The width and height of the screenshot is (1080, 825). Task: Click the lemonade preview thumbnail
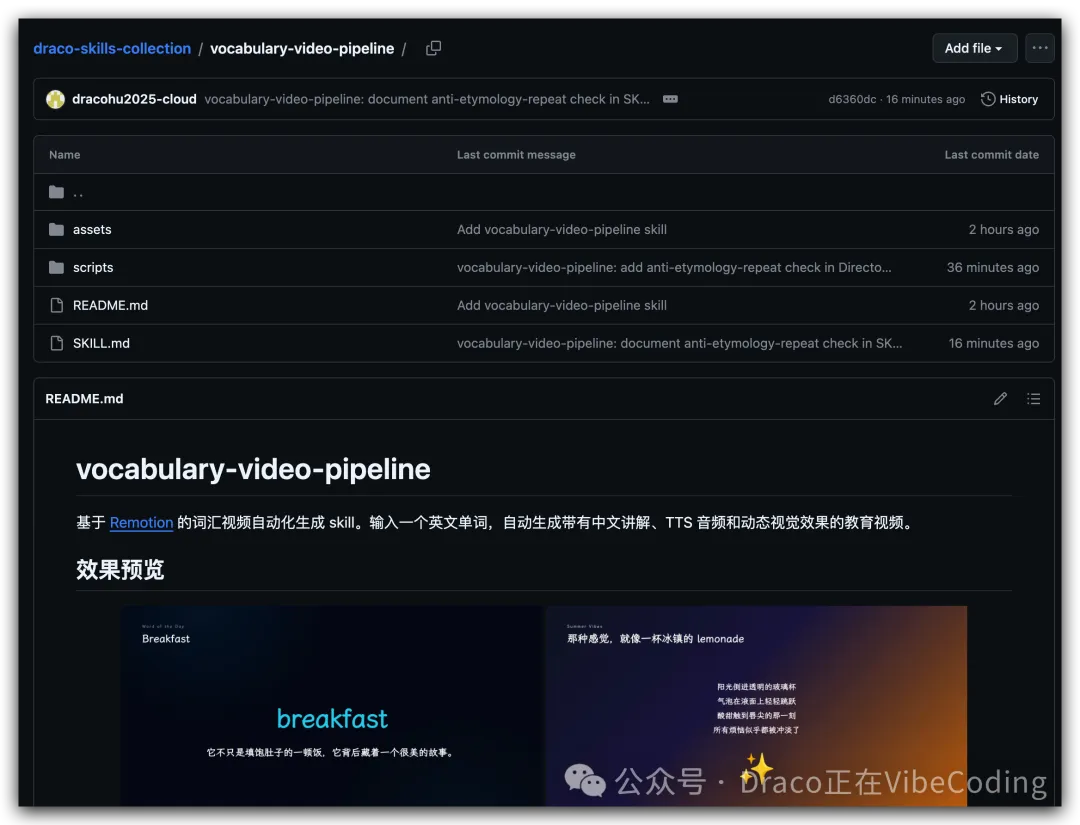coord(756,705)
